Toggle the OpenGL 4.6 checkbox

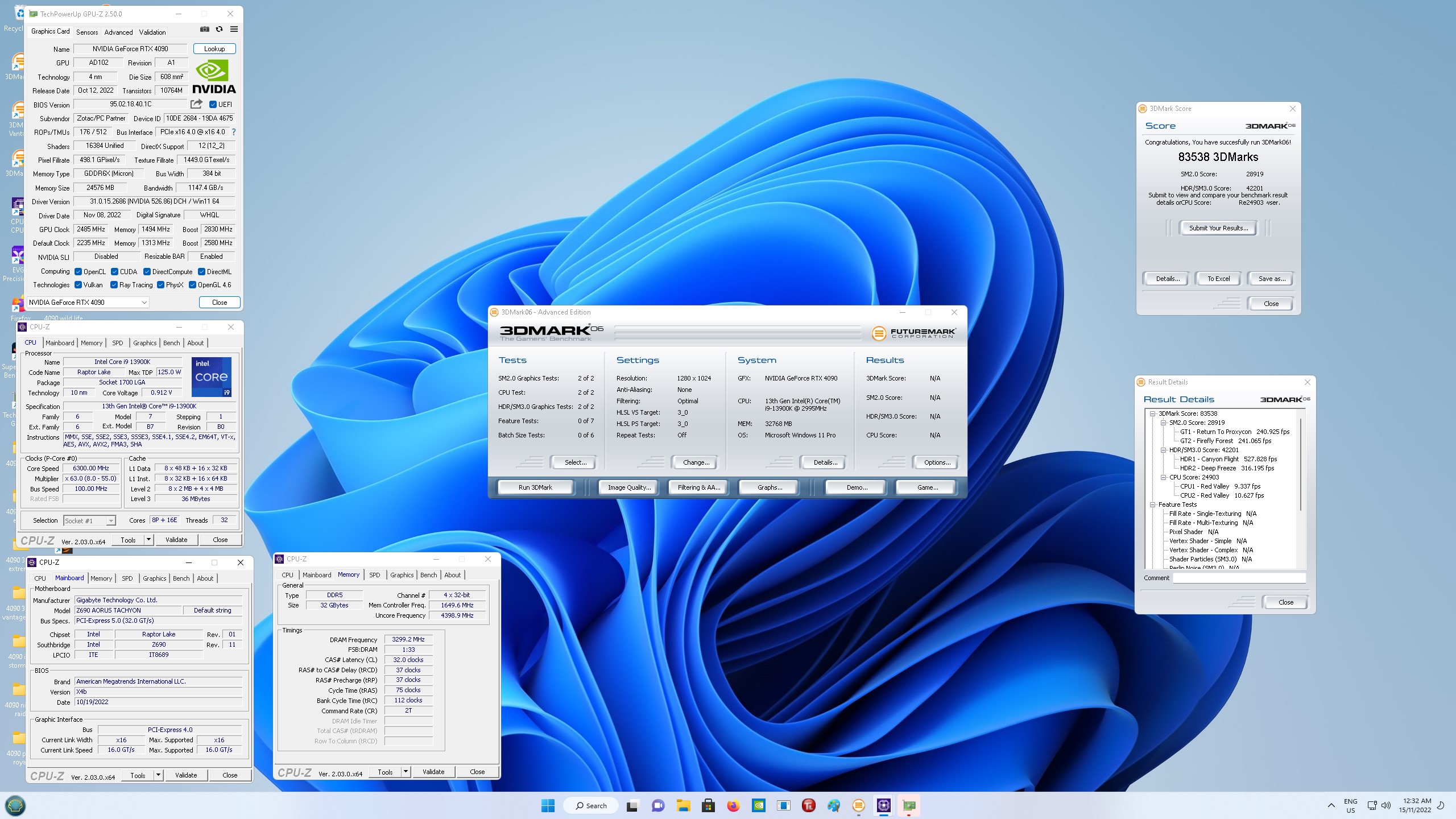192,285
